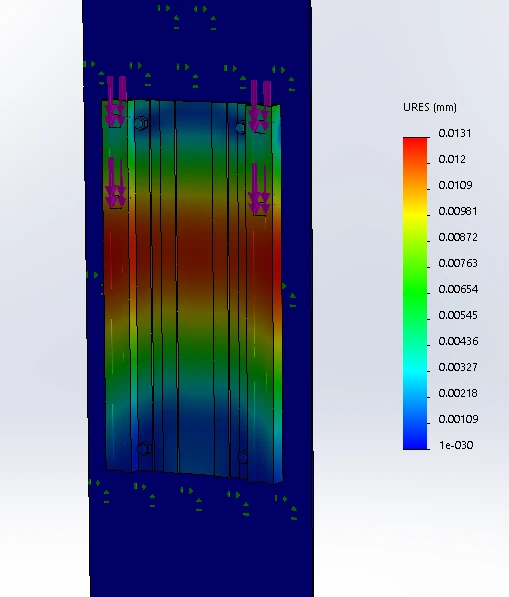Click the 0.012 legend label
509x597 pixels.
click(x=452, y=159)
